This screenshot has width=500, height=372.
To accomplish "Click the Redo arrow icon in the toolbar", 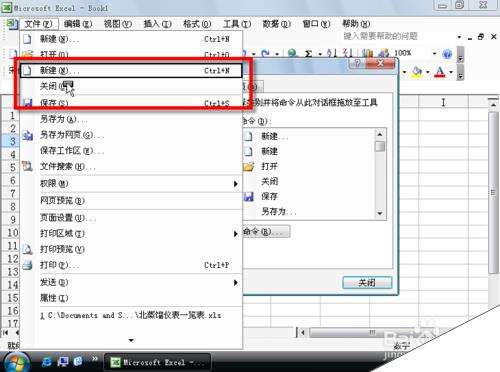I will click(x=266, y=53).
